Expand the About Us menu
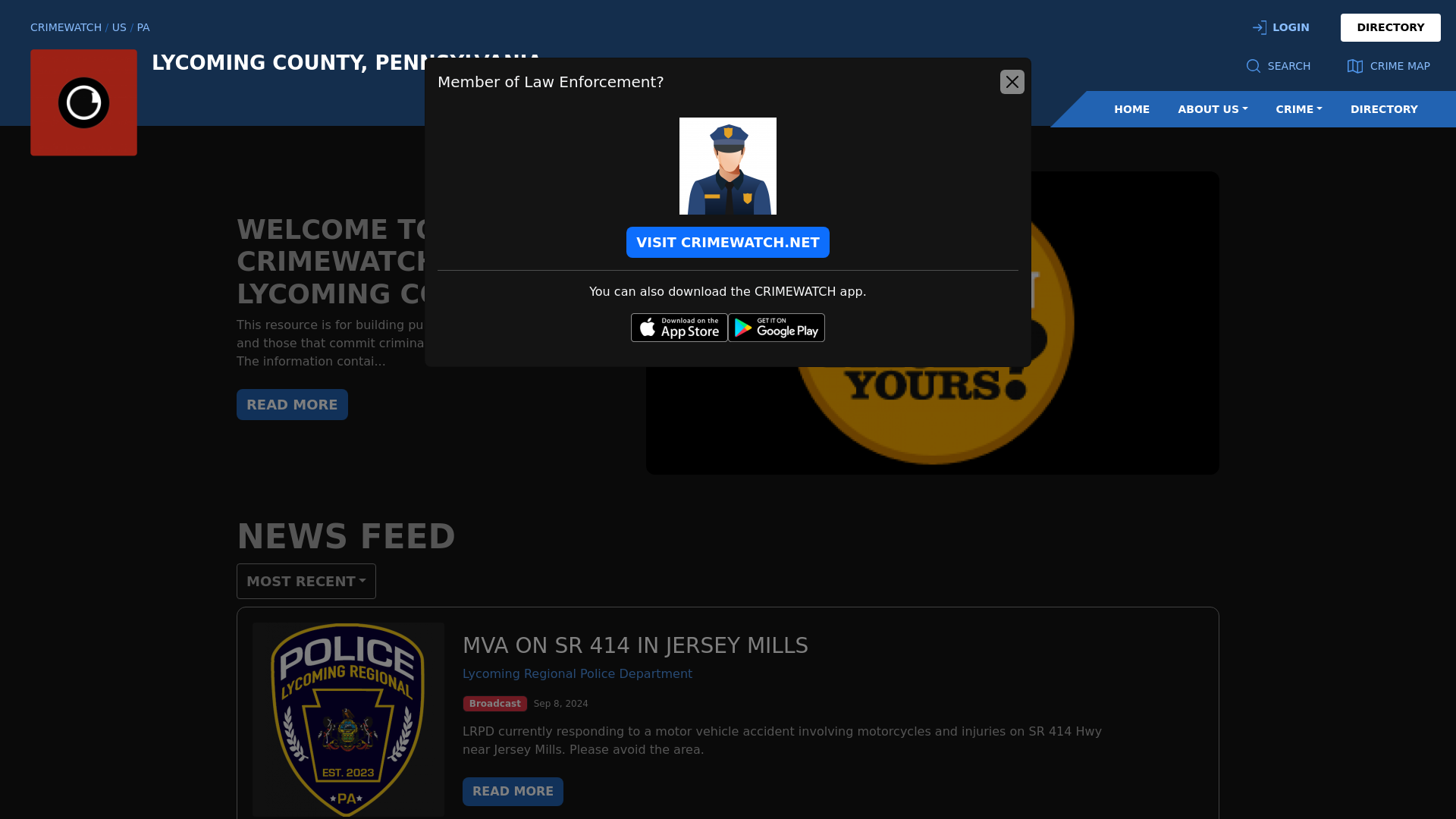The image size is (1456, 819). click(x=1212, y=109)
